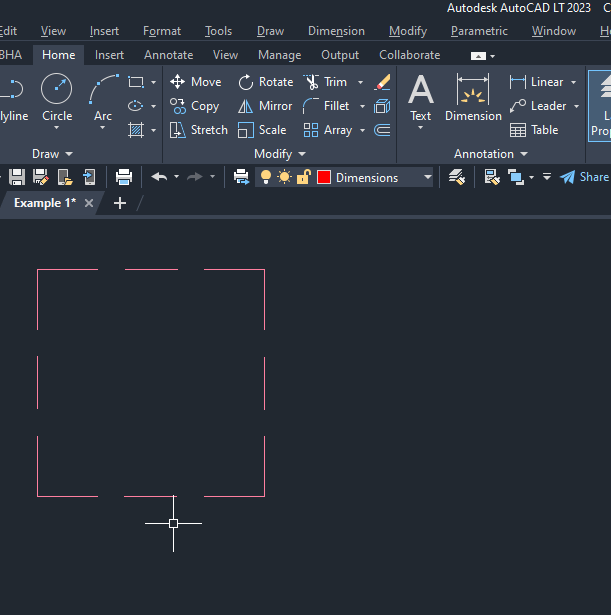Start the Dimension tool
Screen dimensions: 611x615
tap(473, 98)
